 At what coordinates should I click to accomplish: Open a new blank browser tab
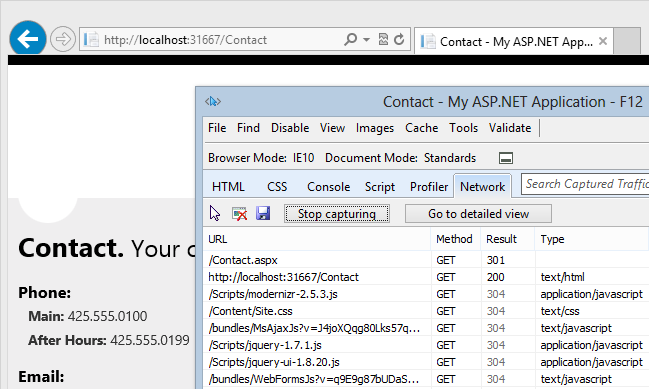point(627,41)
